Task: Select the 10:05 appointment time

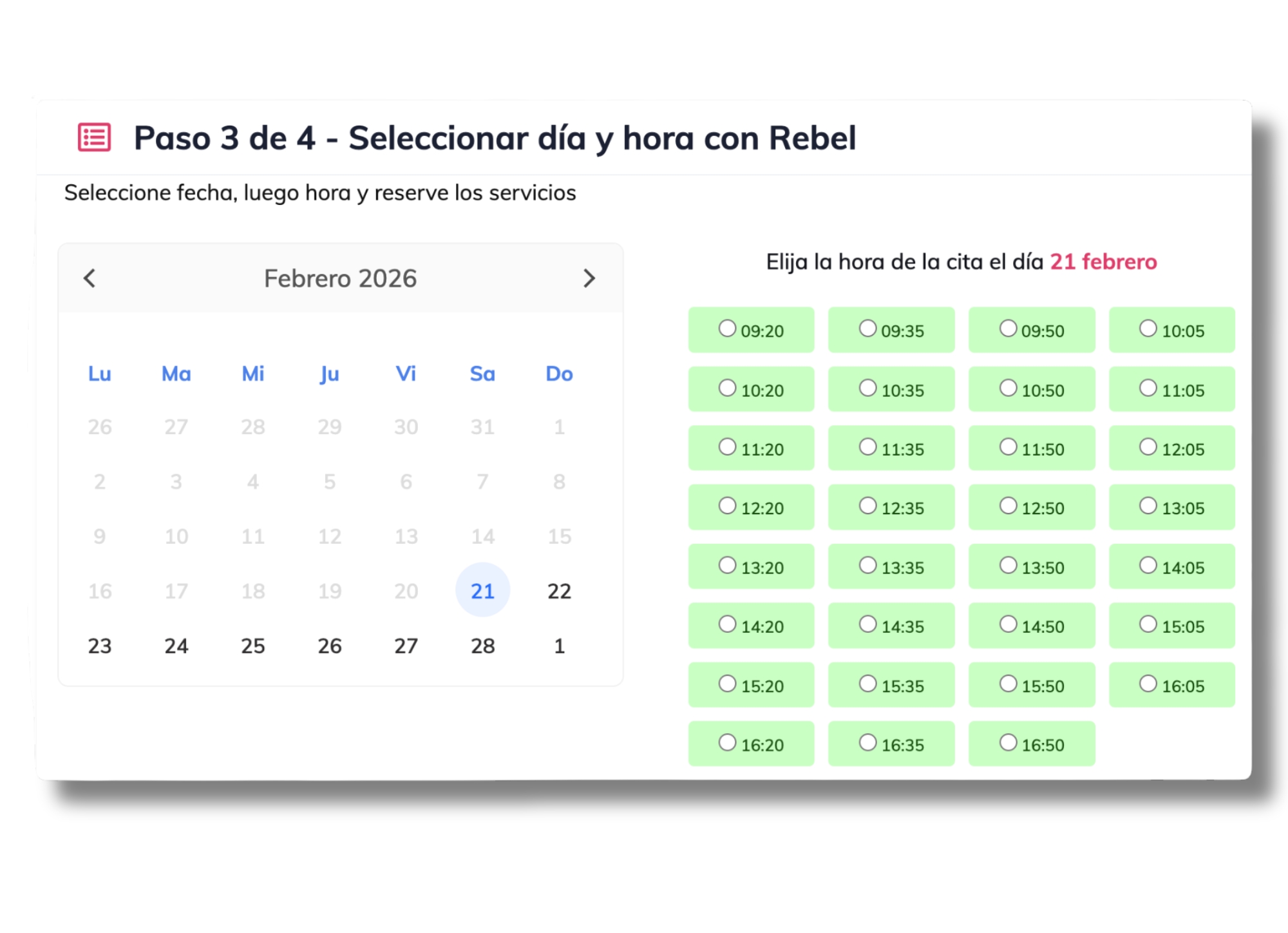Action: coord(1171,329)
